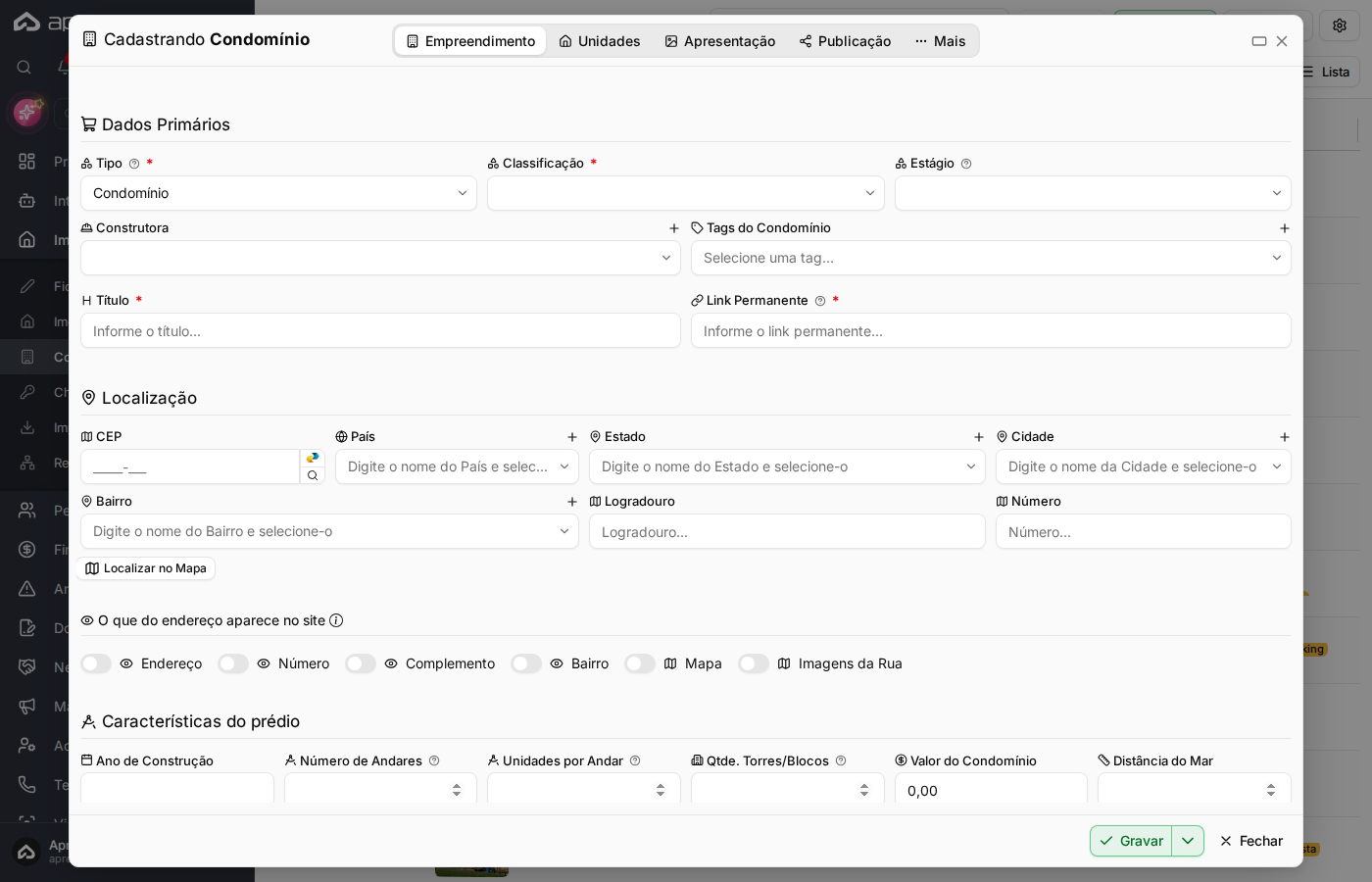Click the Título input field
The image size is (1372, 882).
click(380, 330)
